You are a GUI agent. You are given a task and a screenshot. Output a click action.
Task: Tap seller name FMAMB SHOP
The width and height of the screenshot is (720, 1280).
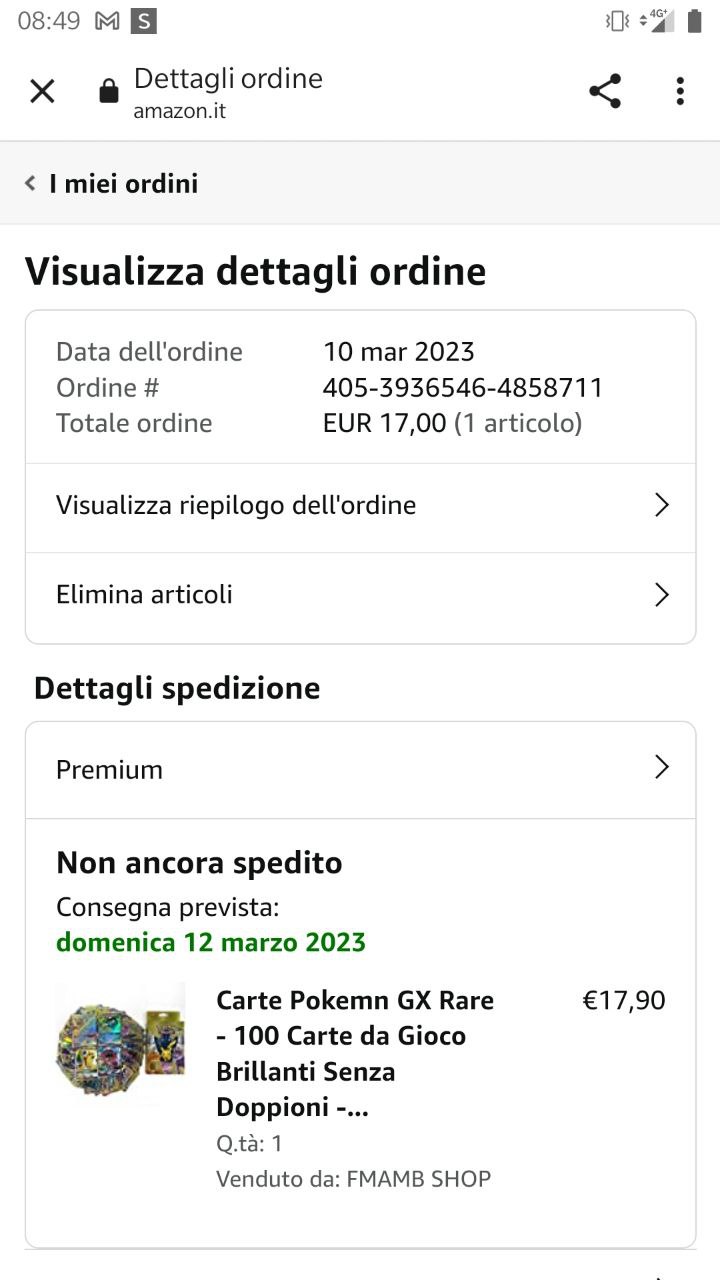418,1179
